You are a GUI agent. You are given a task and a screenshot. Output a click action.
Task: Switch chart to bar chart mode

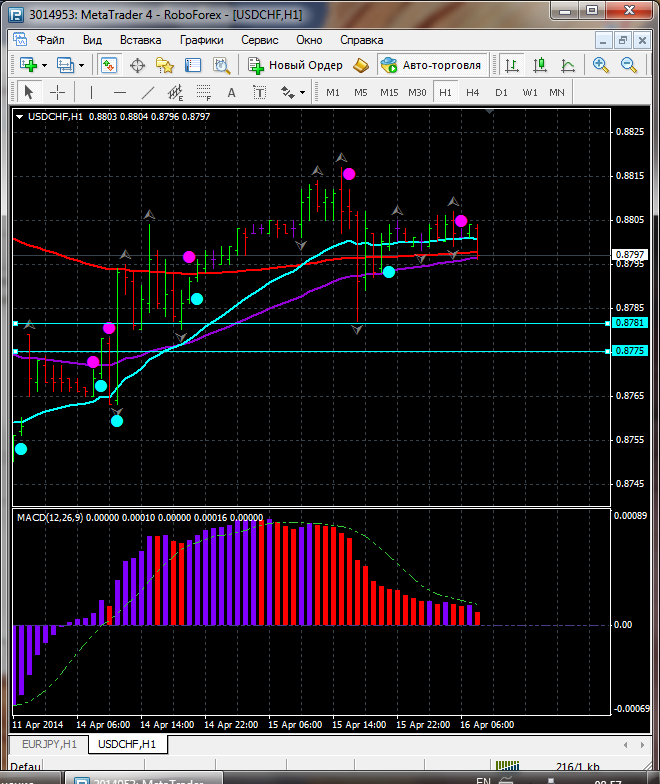point(512,65)
